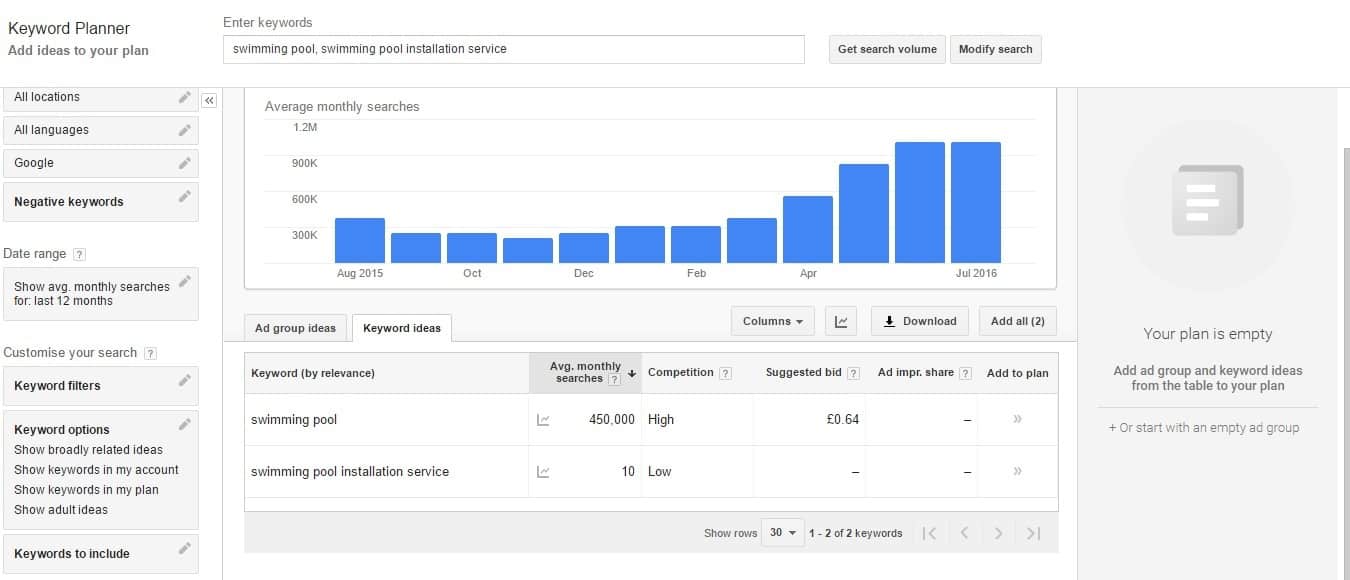Open the Show rows dropdown
Screen dimensions: 1350x580
coord(782,533)
